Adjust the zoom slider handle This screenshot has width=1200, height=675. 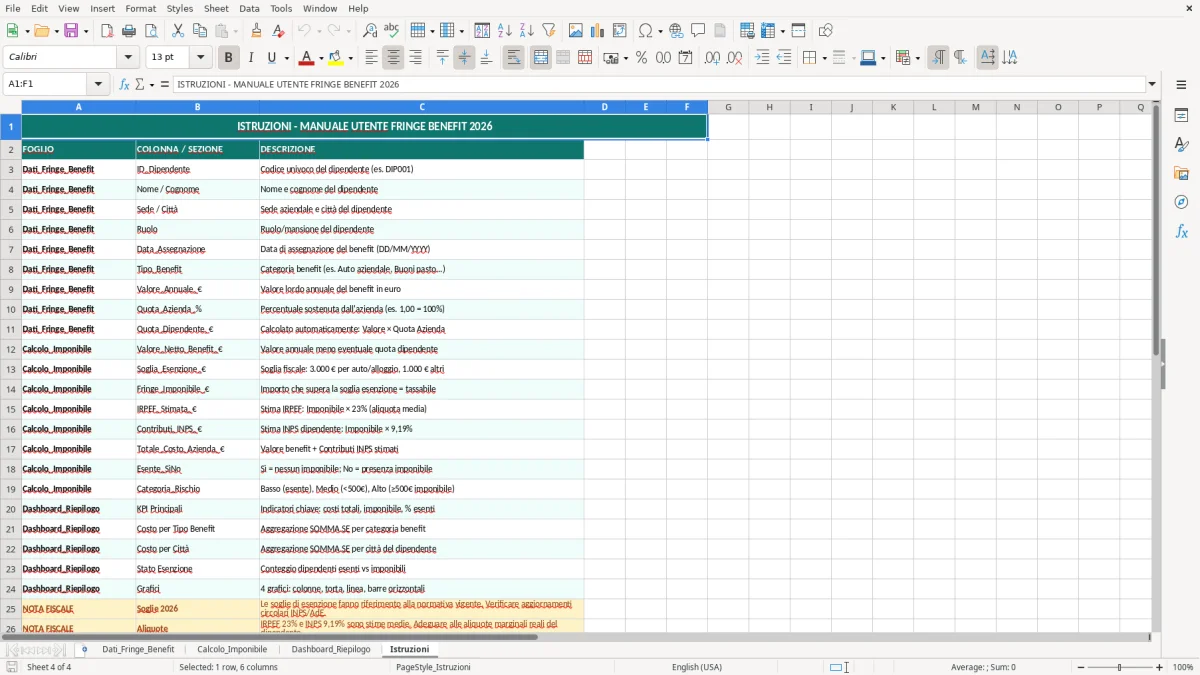[x=1119, y=667]
